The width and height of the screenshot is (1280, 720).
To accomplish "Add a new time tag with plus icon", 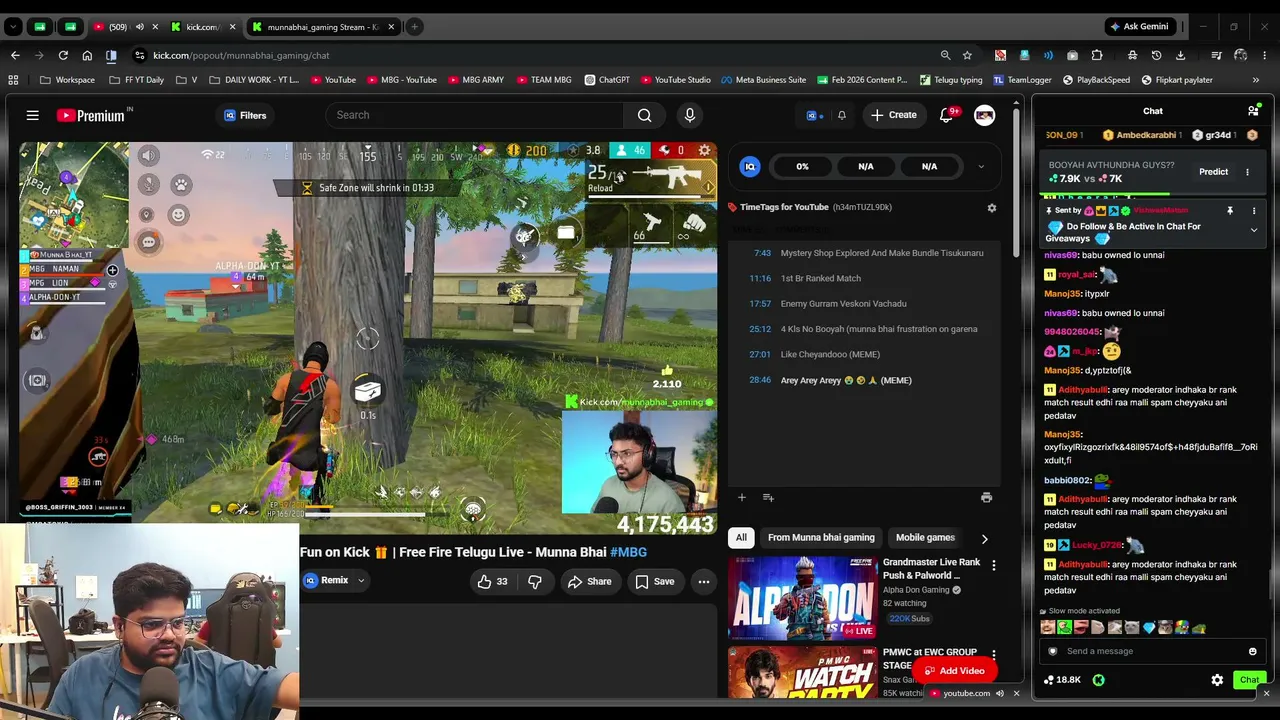I will (742, 497).
